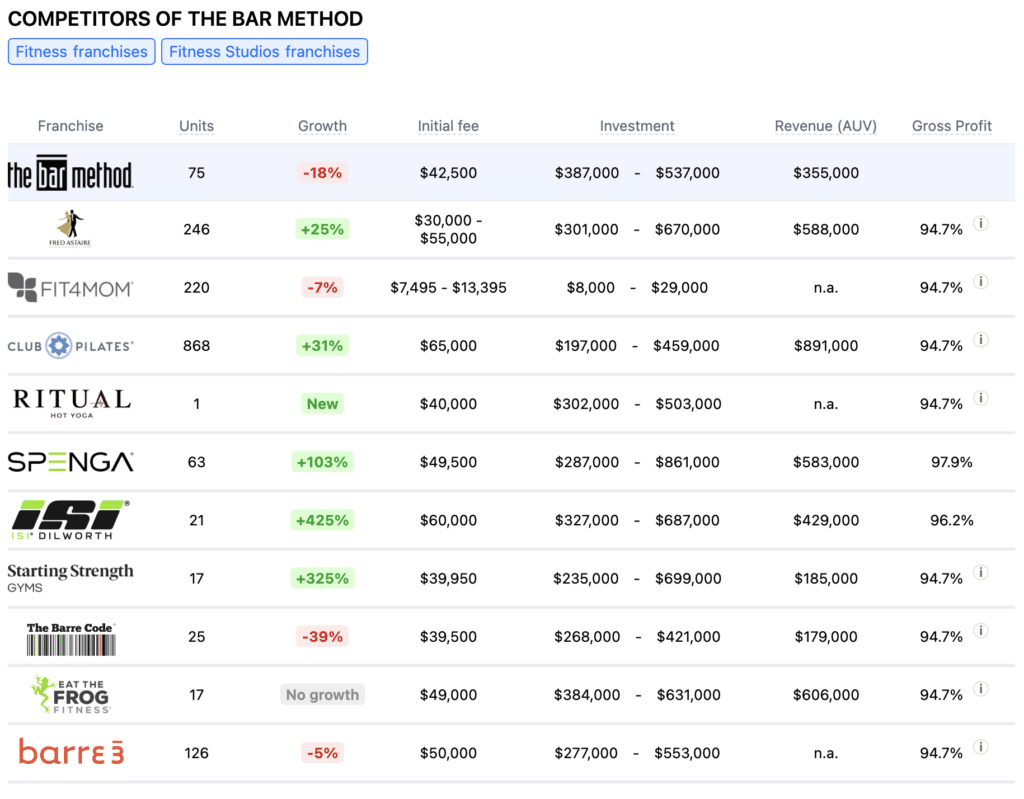Open the ISI Dilworth franchise logo
The image size is (1024, 799).
pyautogui.click(x=71, y=520)
